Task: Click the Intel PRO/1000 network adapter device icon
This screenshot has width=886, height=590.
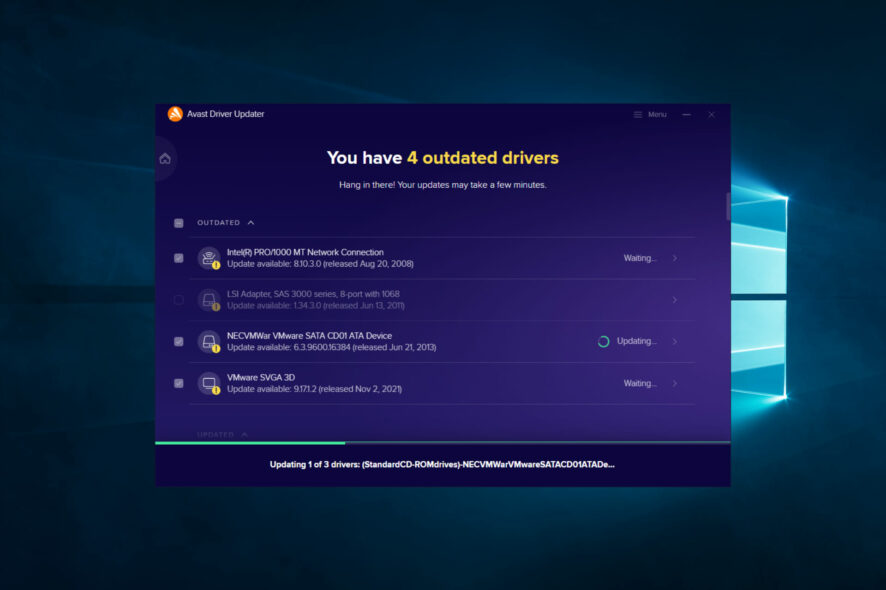Action: click(209, 258)
